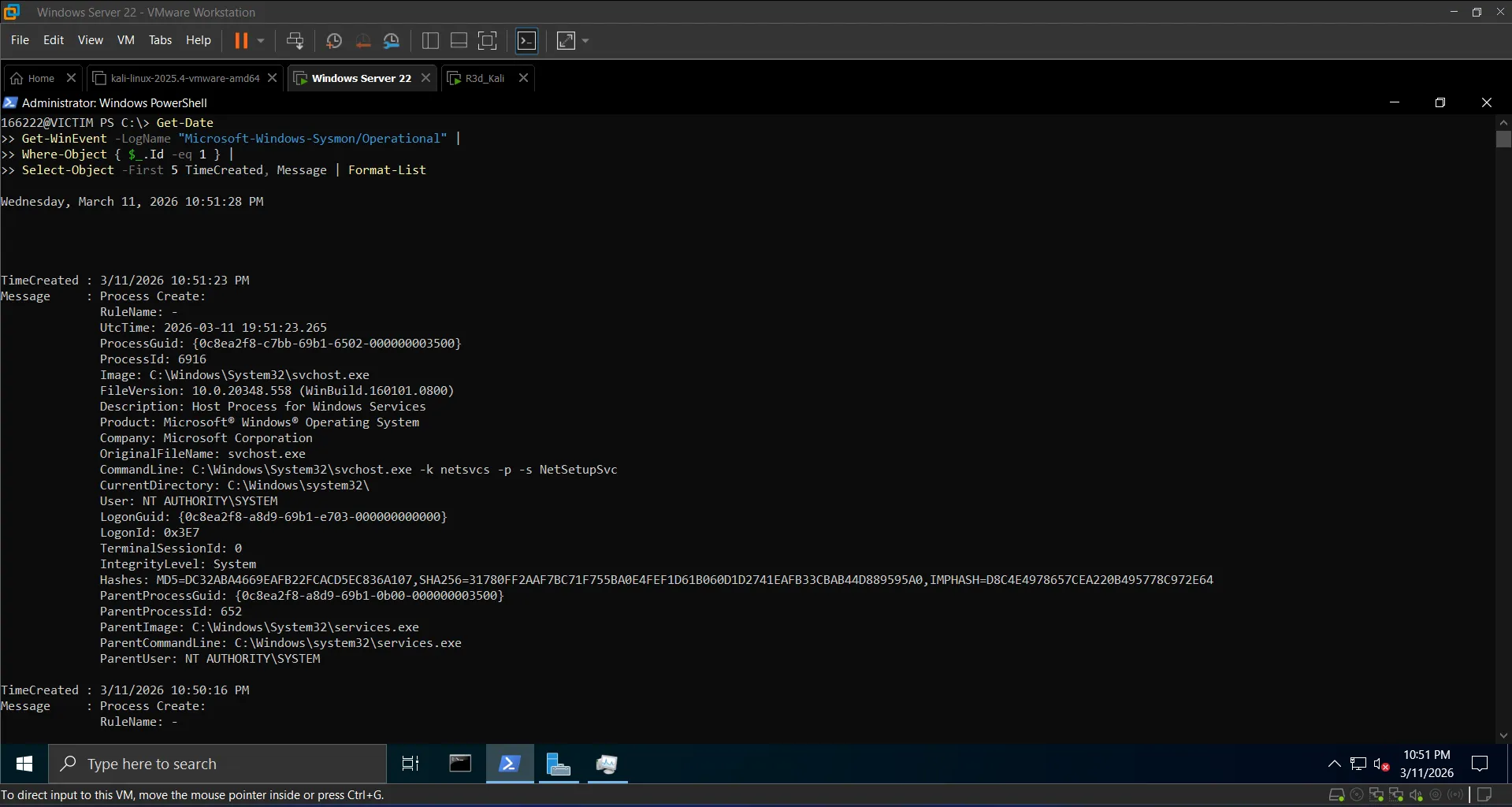
Task: Open the Tabs menu
Action: [x=160, y=40]
